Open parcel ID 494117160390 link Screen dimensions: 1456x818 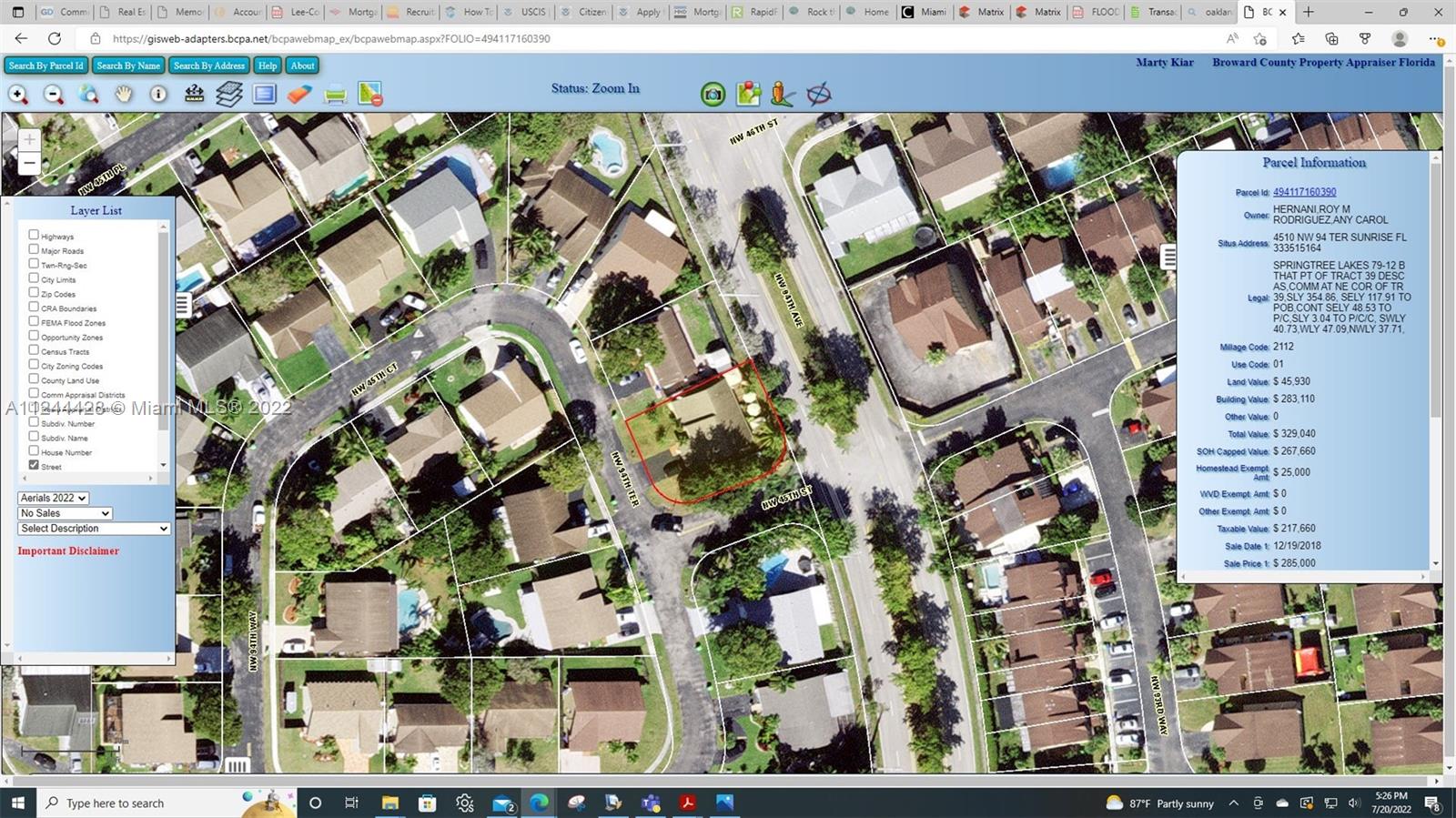(1304, 192)
